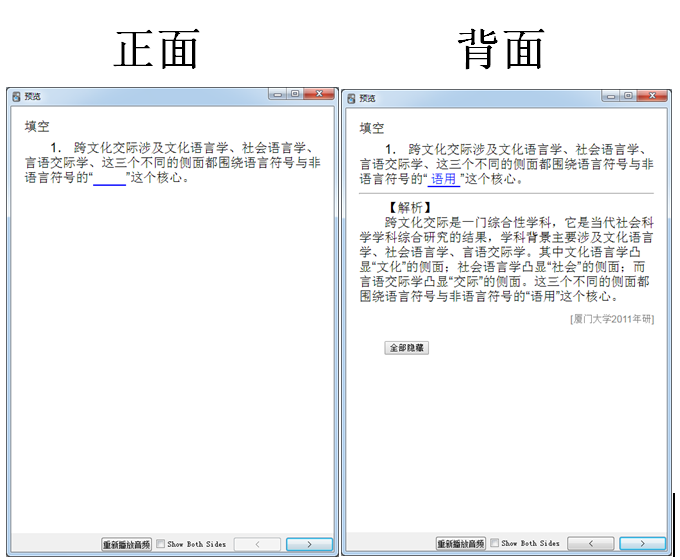Click the blank underline on the front card

point(109,180)
